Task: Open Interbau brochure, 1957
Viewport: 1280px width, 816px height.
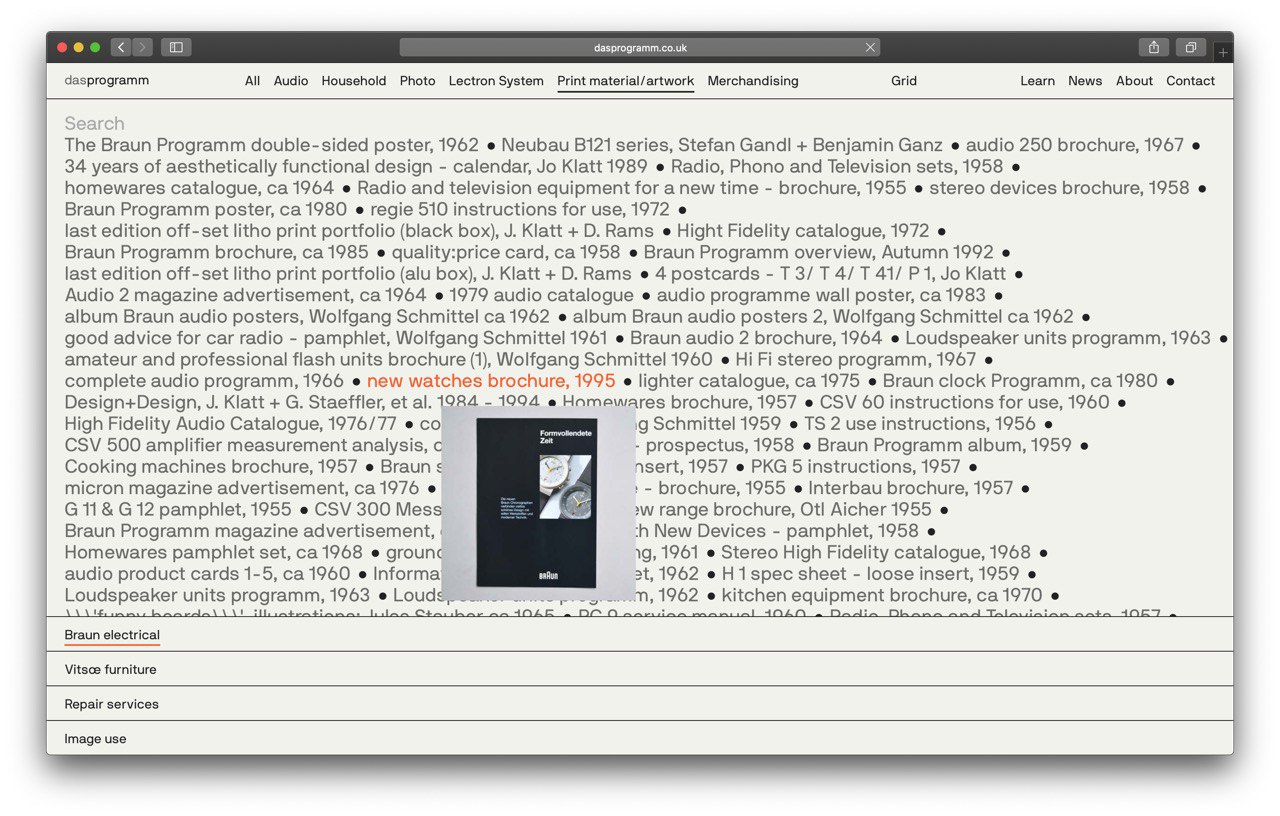Action: tap(910, 488)
